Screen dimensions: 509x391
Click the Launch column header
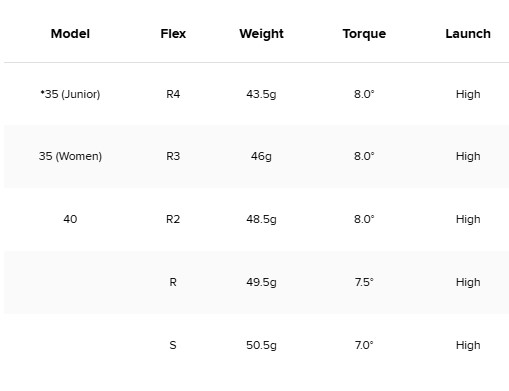pyautogui.click(x=468, y=34)
